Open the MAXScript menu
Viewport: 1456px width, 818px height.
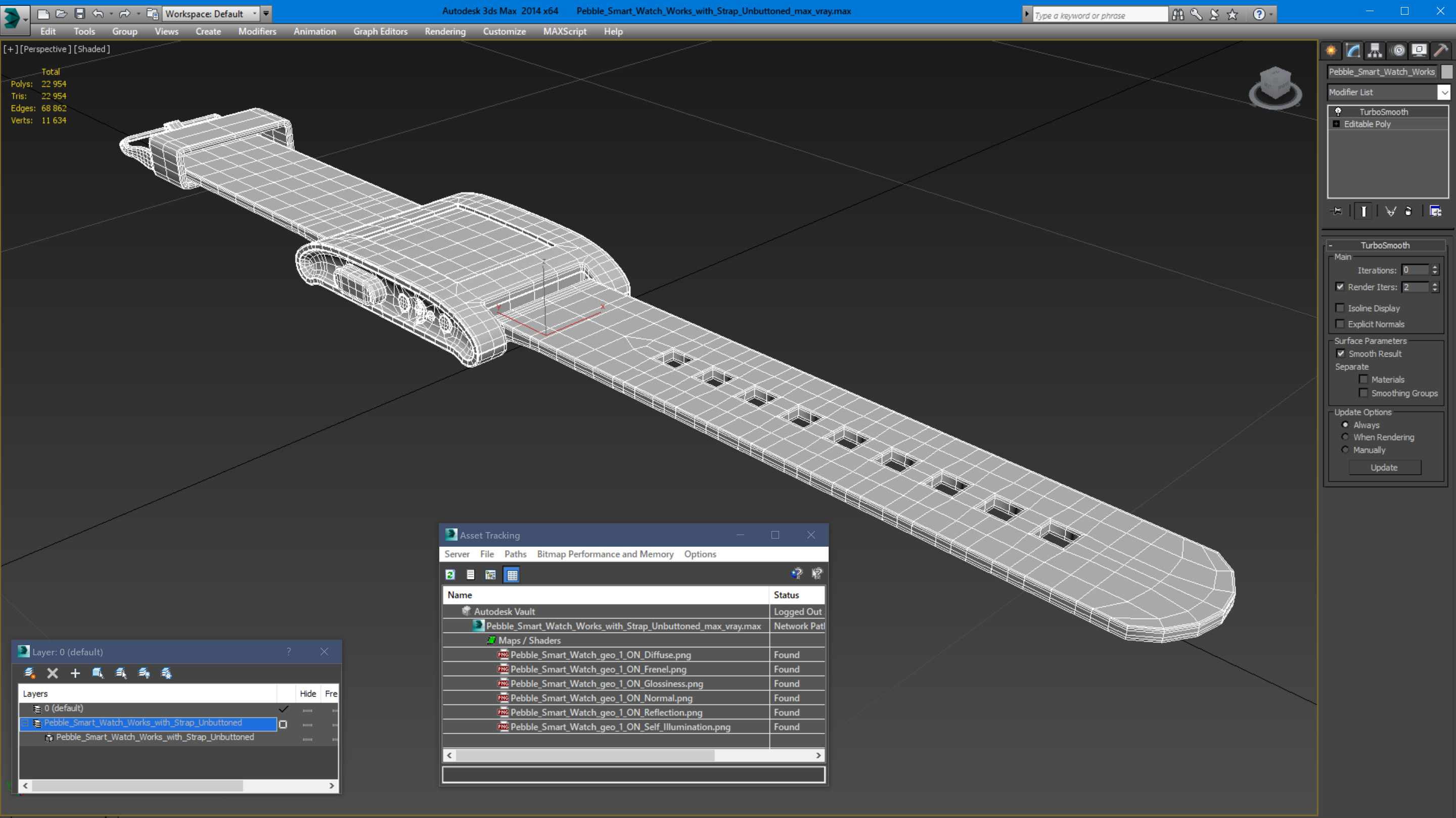565,32
